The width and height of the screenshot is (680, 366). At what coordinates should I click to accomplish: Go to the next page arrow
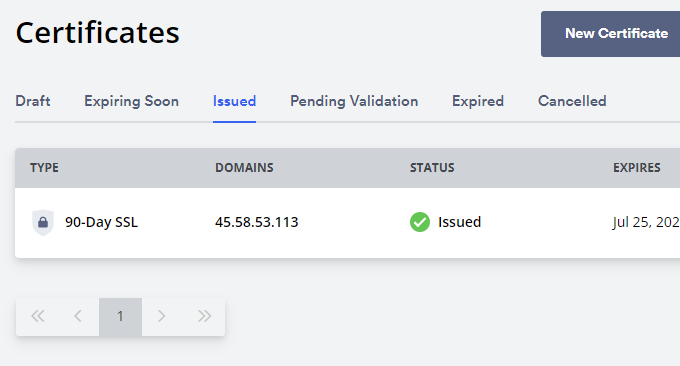(161, 316)
